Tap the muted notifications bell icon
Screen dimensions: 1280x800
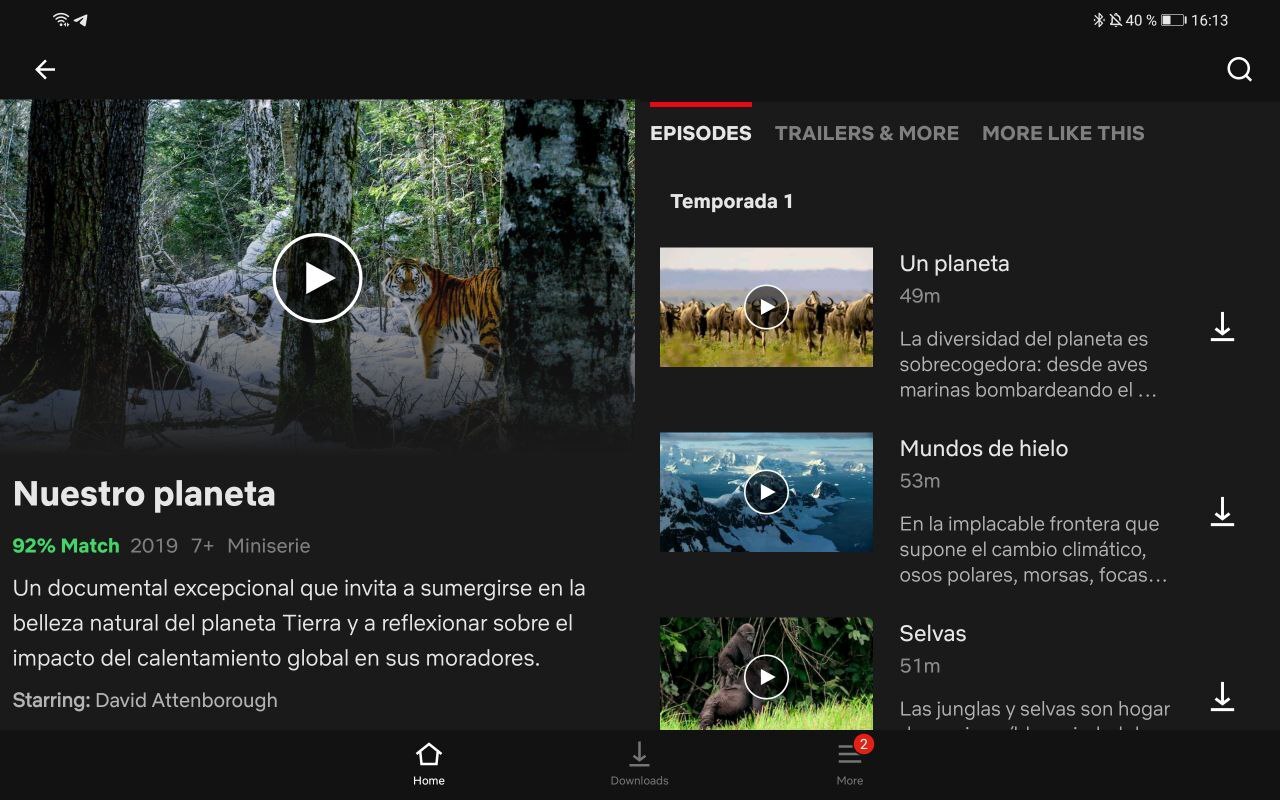(x=1114, y=20)
